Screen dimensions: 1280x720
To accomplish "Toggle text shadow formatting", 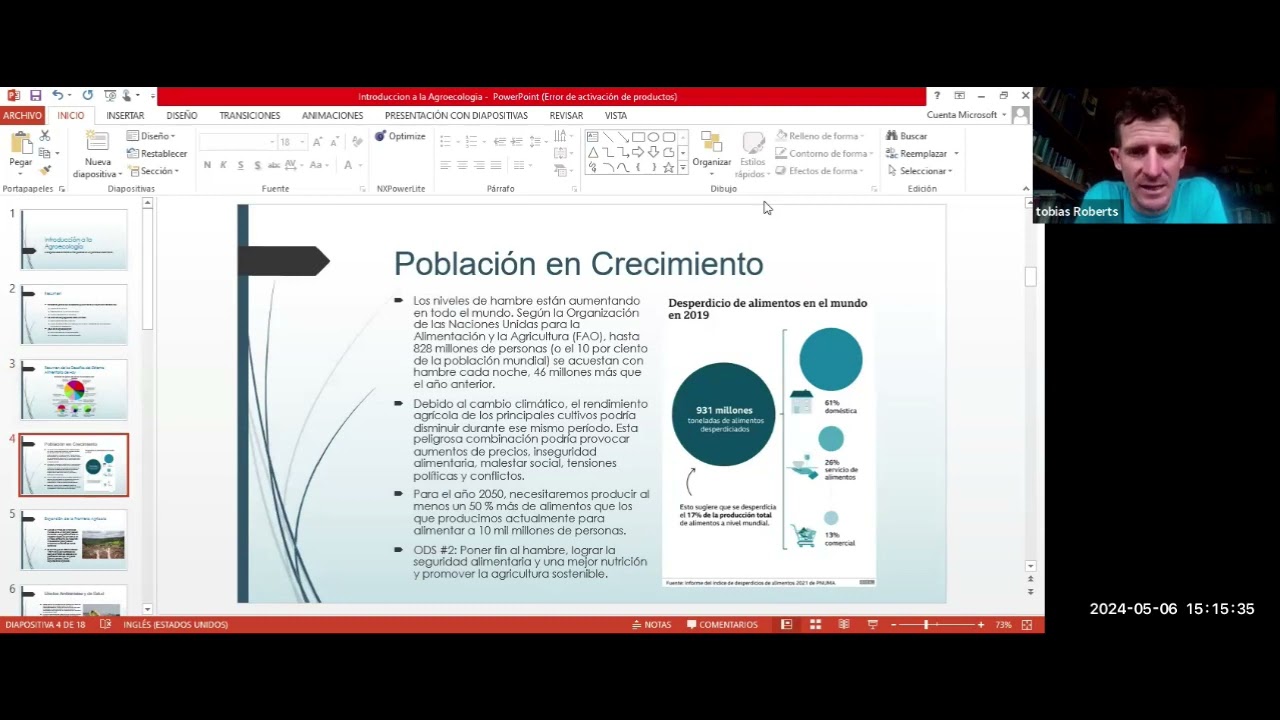I will click(x=257, y=165).
